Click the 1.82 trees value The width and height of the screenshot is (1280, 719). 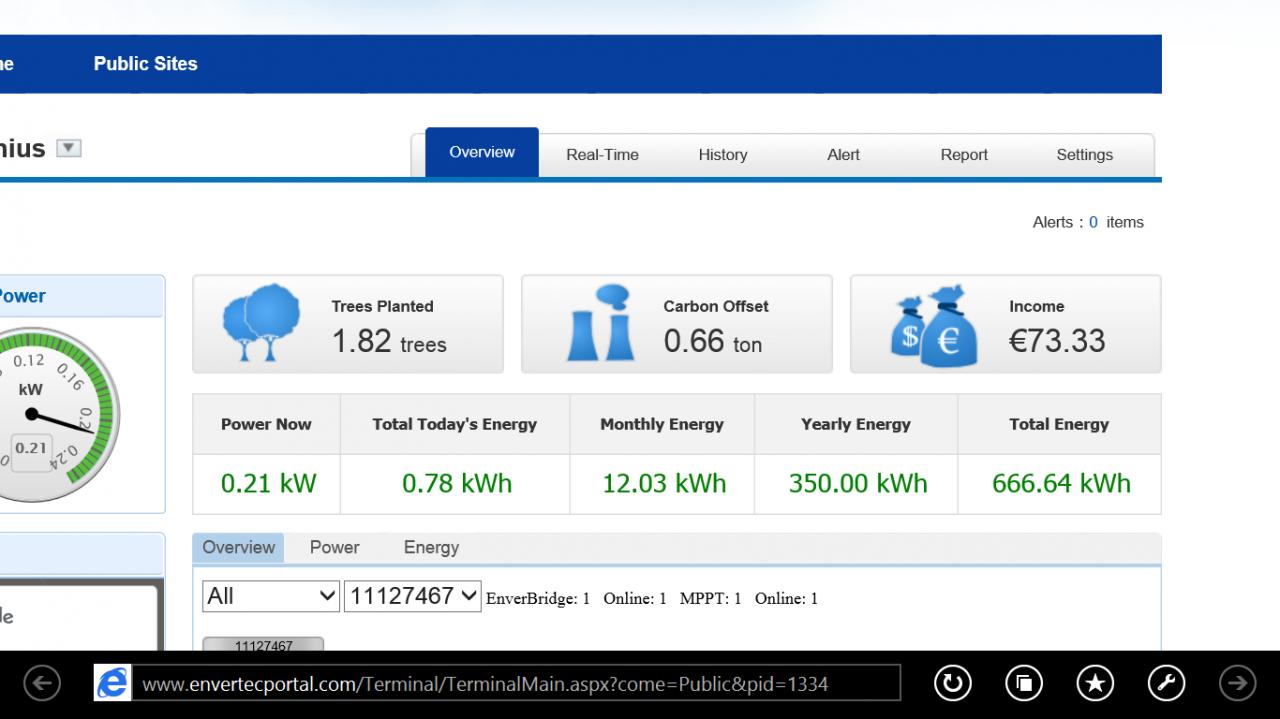pos(389,341)
